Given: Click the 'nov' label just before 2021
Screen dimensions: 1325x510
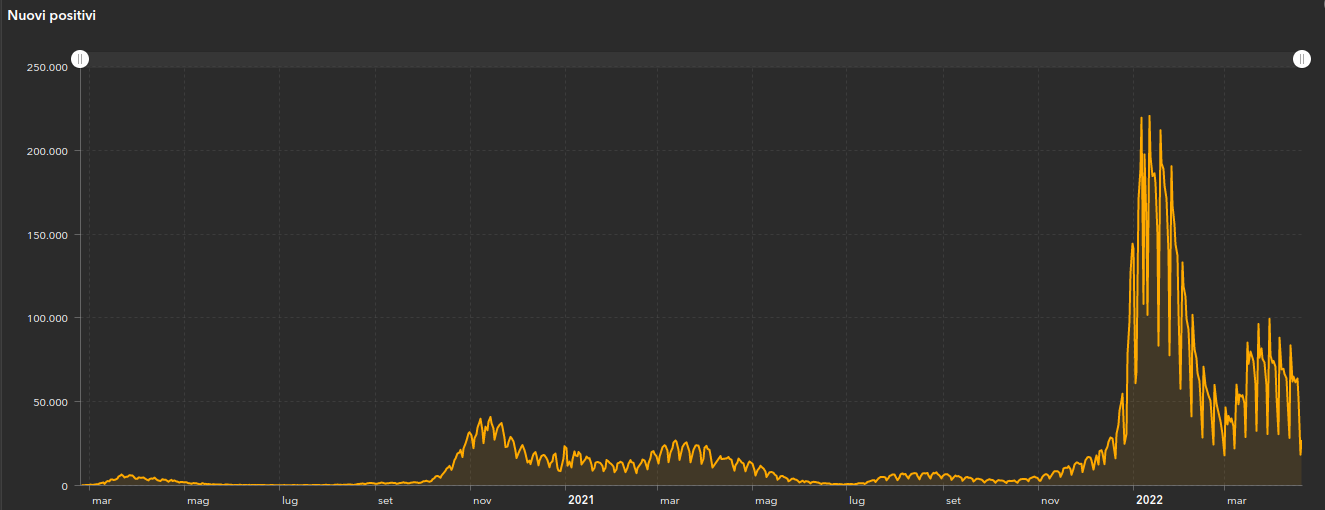Looking at the screenshot, I should [x=481, y=499].
